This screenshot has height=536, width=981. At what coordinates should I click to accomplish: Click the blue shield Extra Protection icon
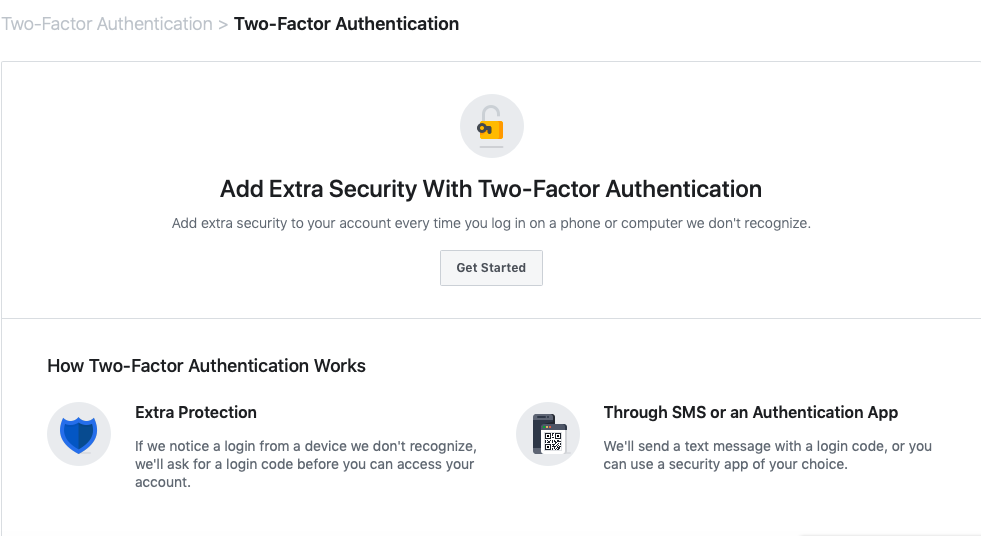(x=79, y=435)
